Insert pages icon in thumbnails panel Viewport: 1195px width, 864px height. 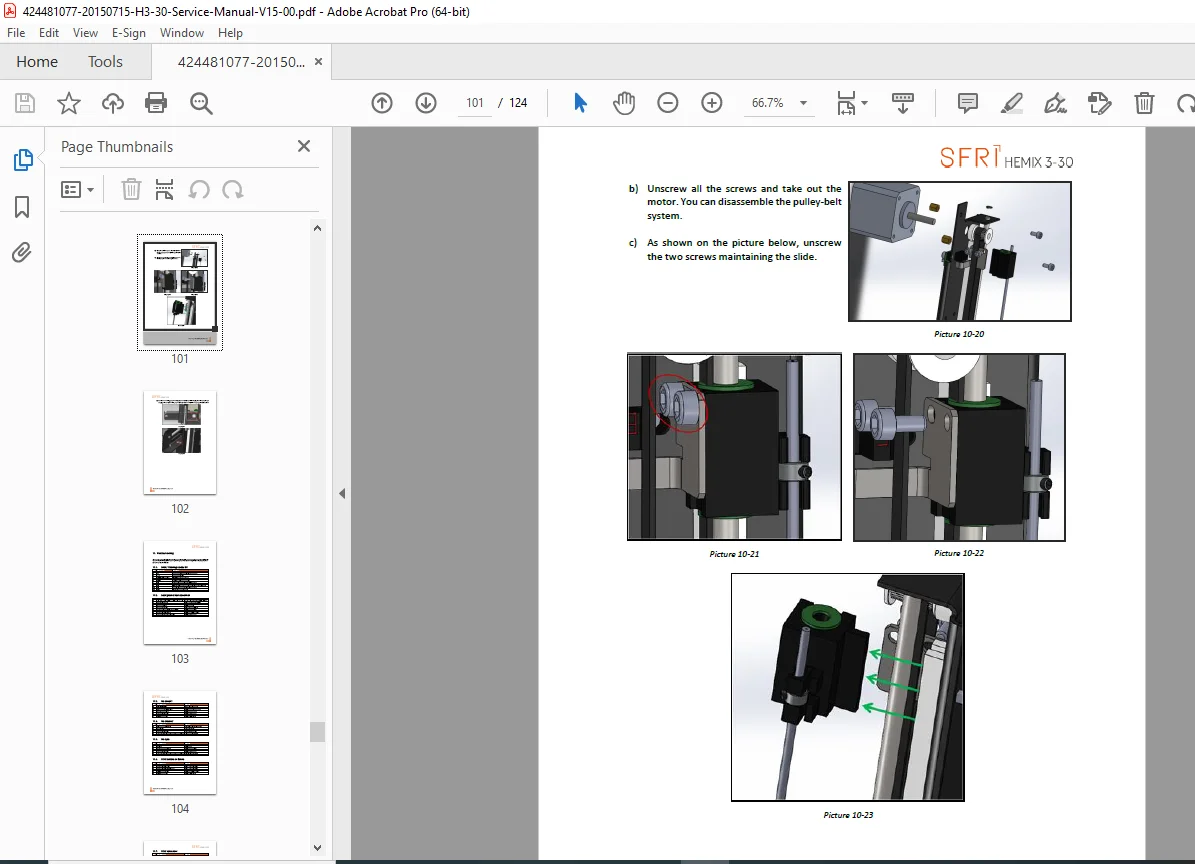pyautogui.click(x=164, y=189)
